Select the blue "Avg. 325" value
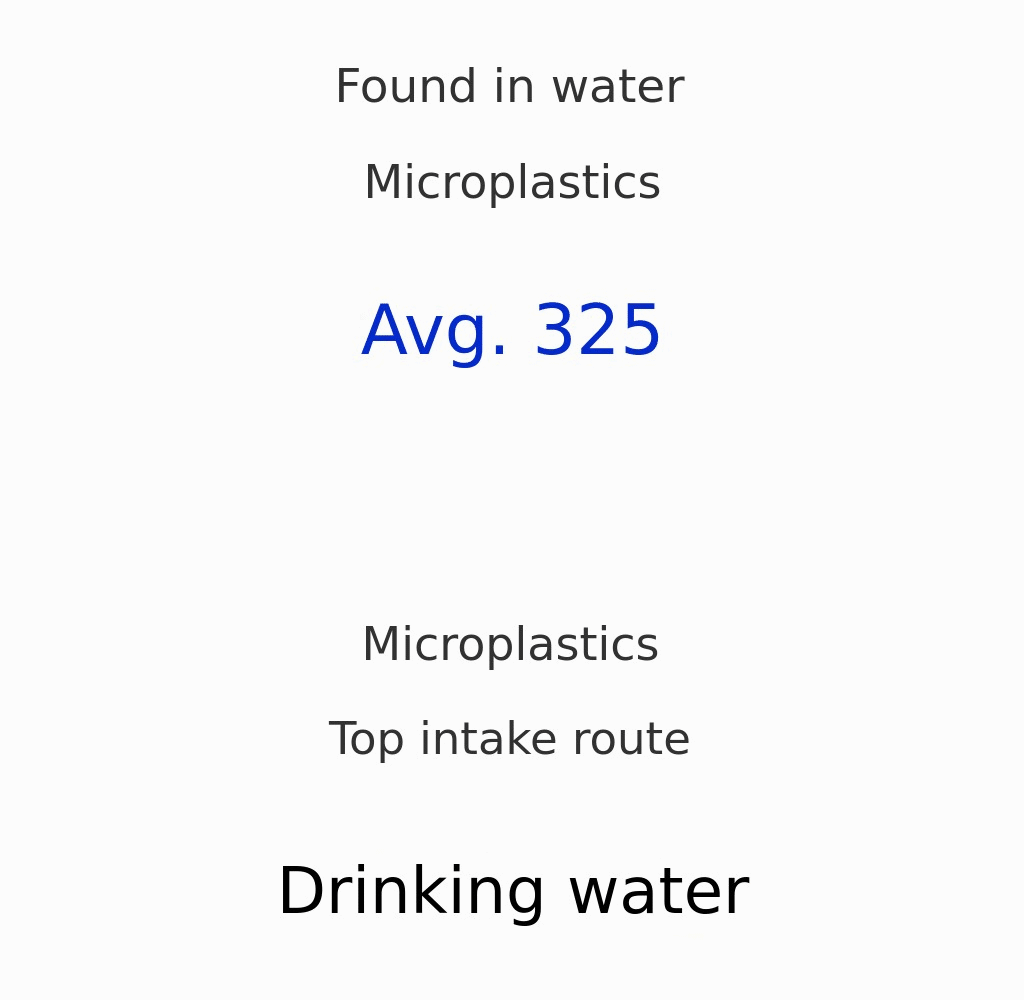The image size is (1024, 1000). point(511,333)
